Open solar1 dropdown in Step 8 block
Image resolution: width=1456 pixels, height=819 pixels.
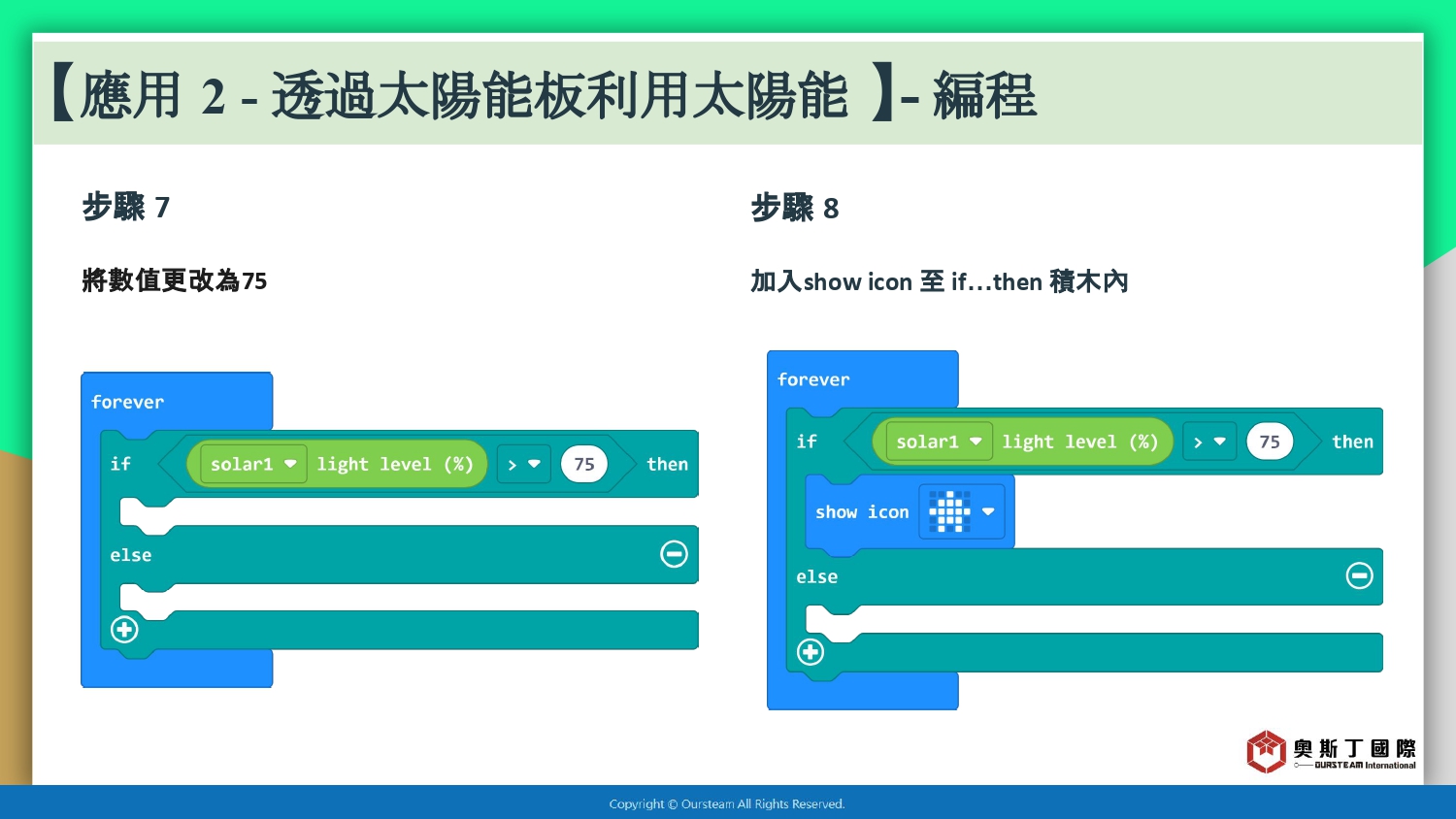(x=940, y=442)
